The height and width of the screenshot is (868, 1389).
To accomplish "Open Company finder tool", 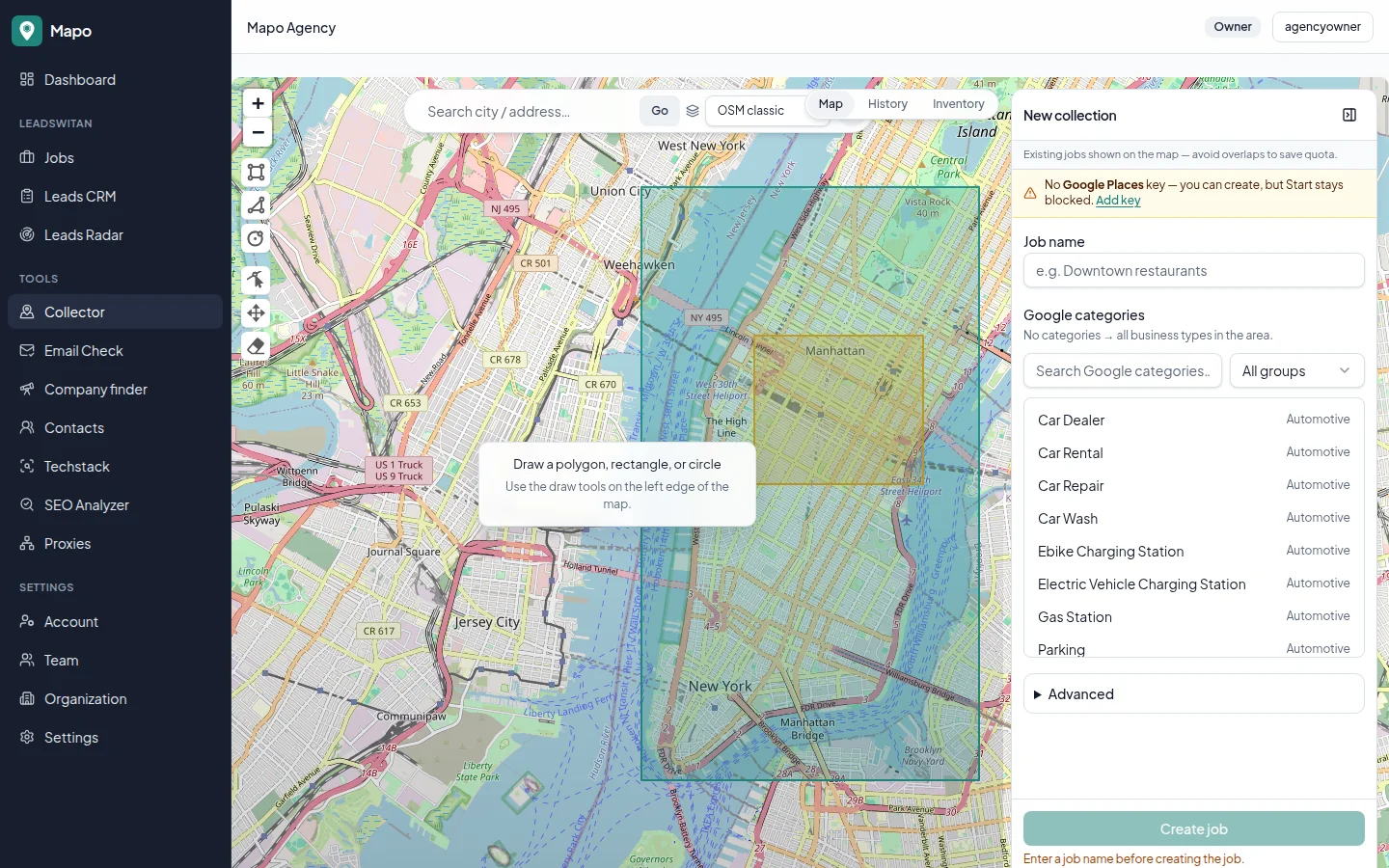I will [x=116, y=389].
